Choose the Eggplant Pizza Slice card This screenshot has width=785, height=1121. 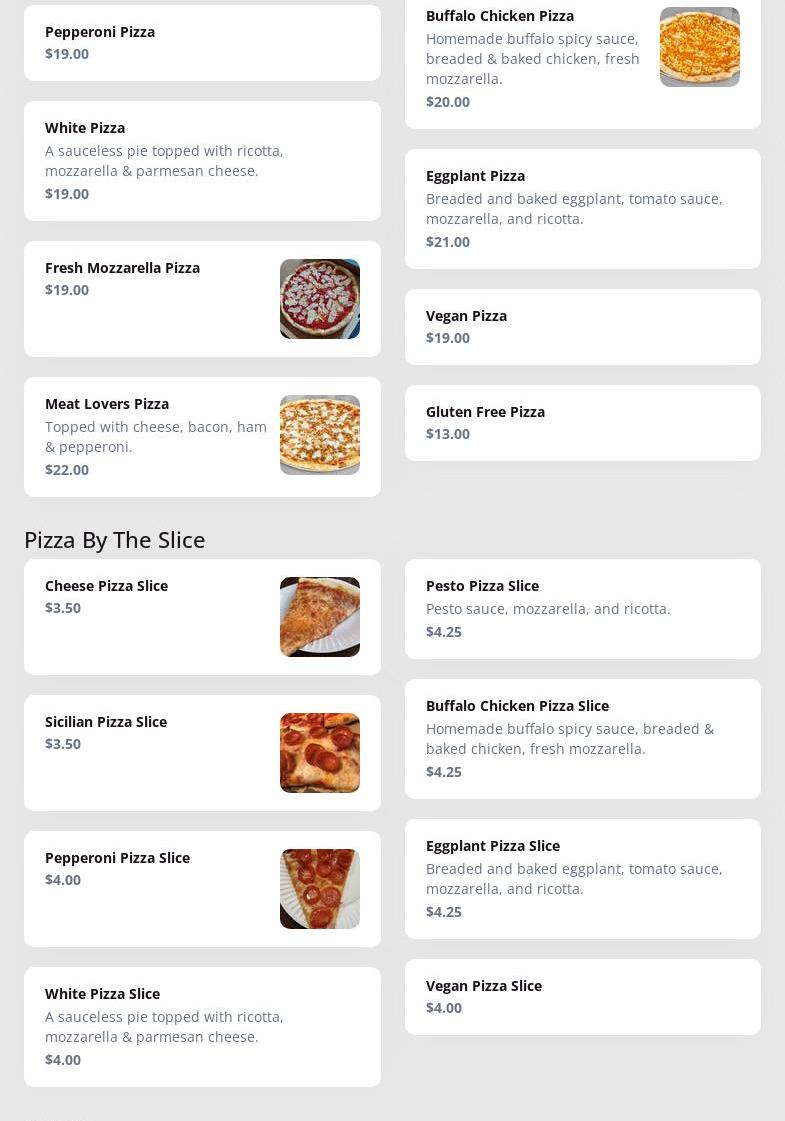click(582, 879)
